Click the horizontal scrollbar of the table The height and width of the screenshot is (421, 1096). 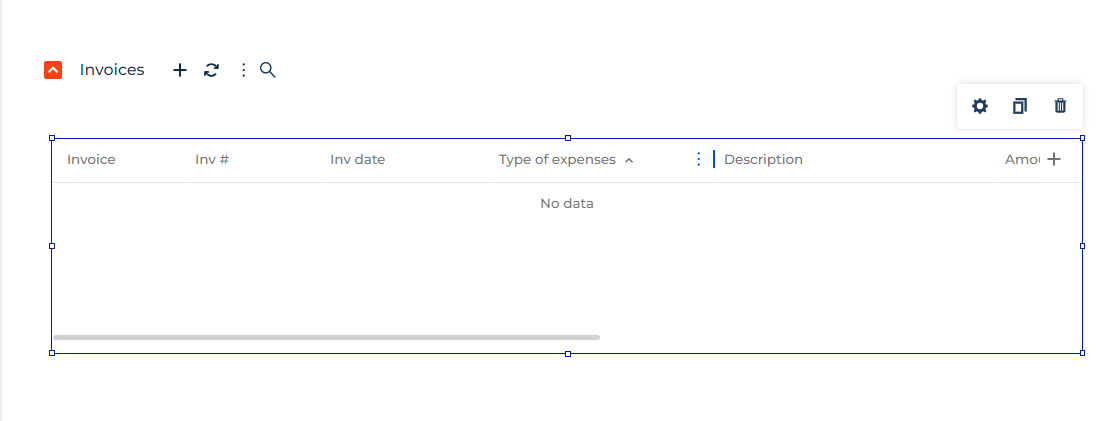pyautogui.click(x=326, y=337)
